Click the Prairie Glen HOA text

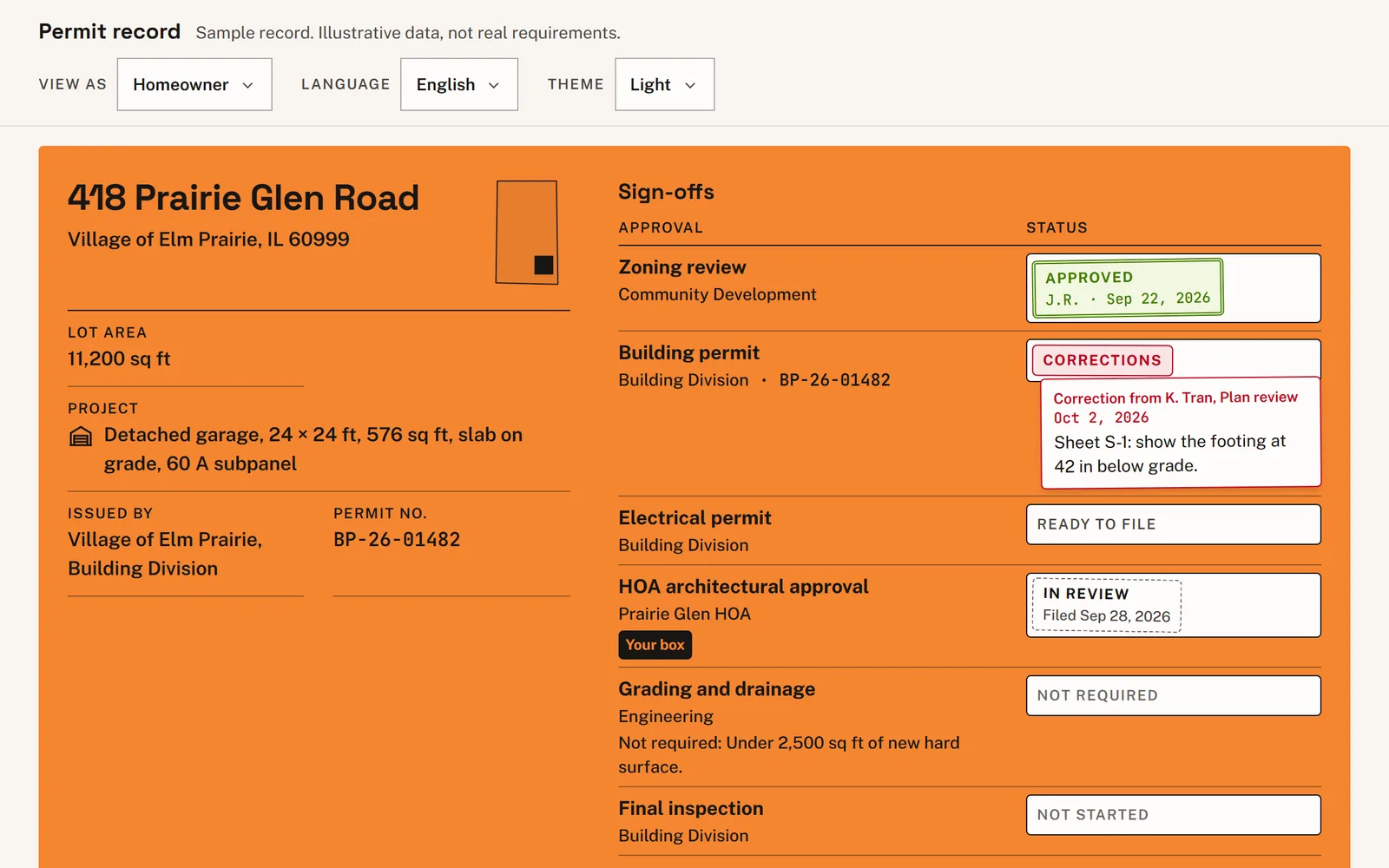point(685,614)
